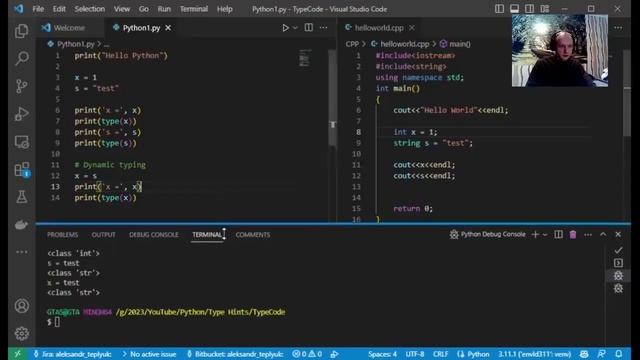This screenshot has height=360, width=640.
Task: Click Jira aleksandr_teplyuk status bar item
Action: coord(72,354)
